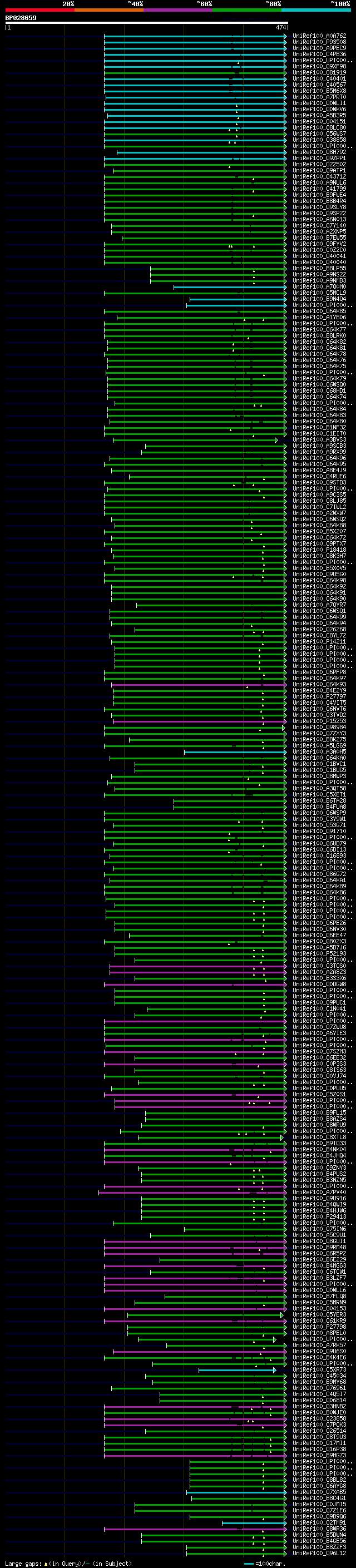The width and height of the screenshot is (356, 1568).
Task: Click the UniRef100_O04153 label
Action: (x=319, y=1308)
